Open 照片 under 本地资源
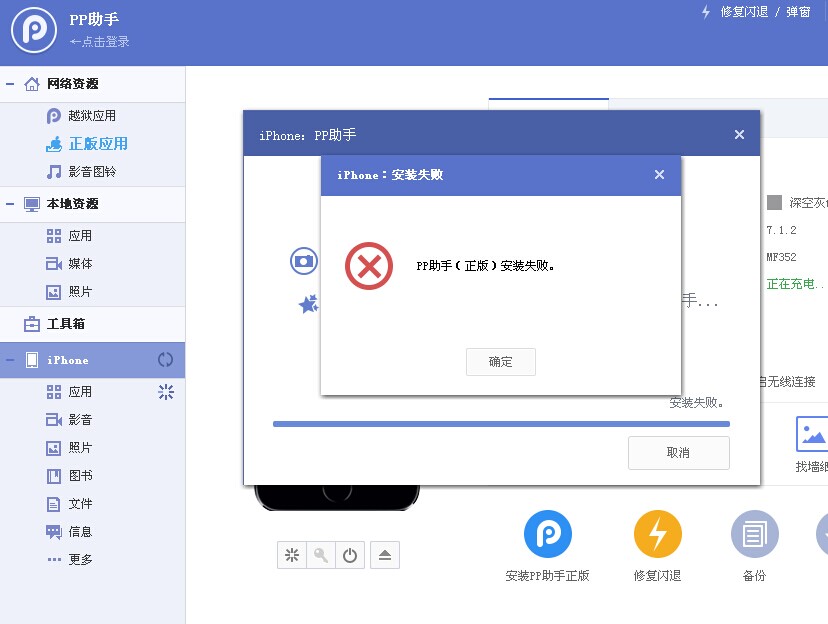828x624 pixels. pos(80,291)
